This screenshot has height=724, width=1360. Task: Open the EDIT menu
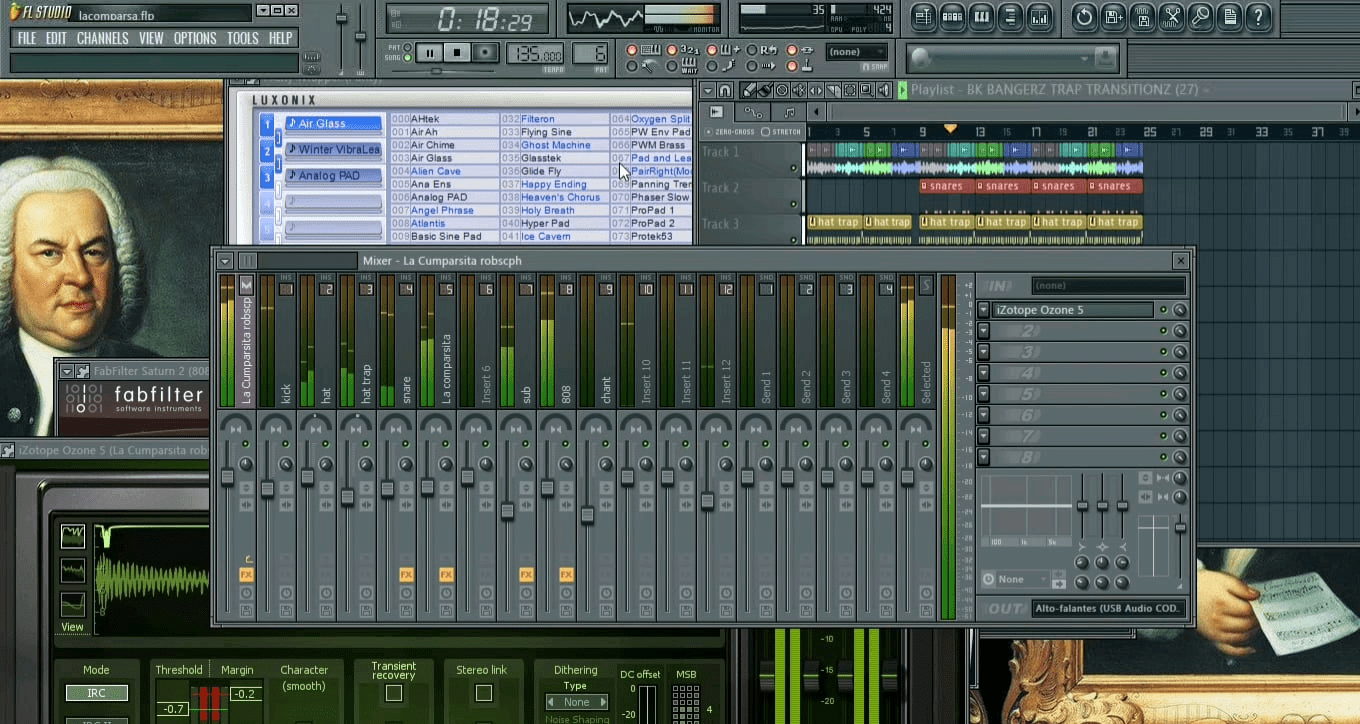coord(56,38)
